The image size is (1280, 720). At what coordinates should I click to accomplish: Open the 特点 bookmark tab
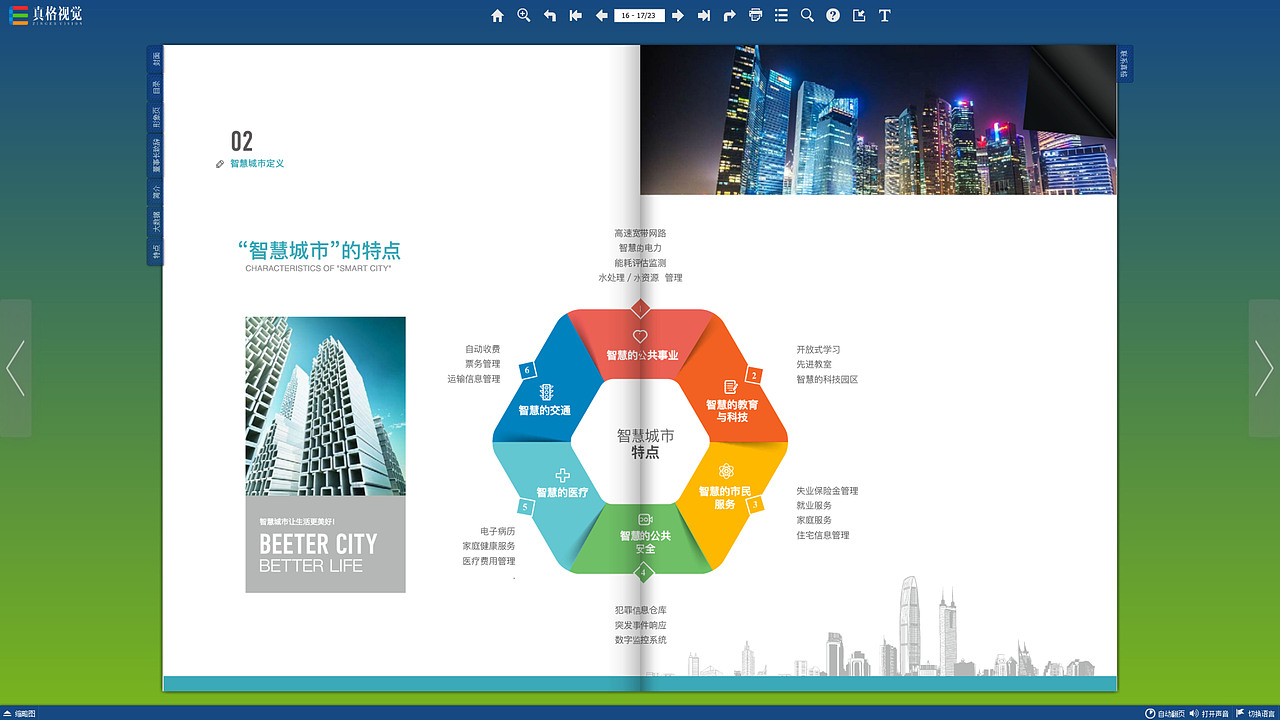(x=155, y=252)
